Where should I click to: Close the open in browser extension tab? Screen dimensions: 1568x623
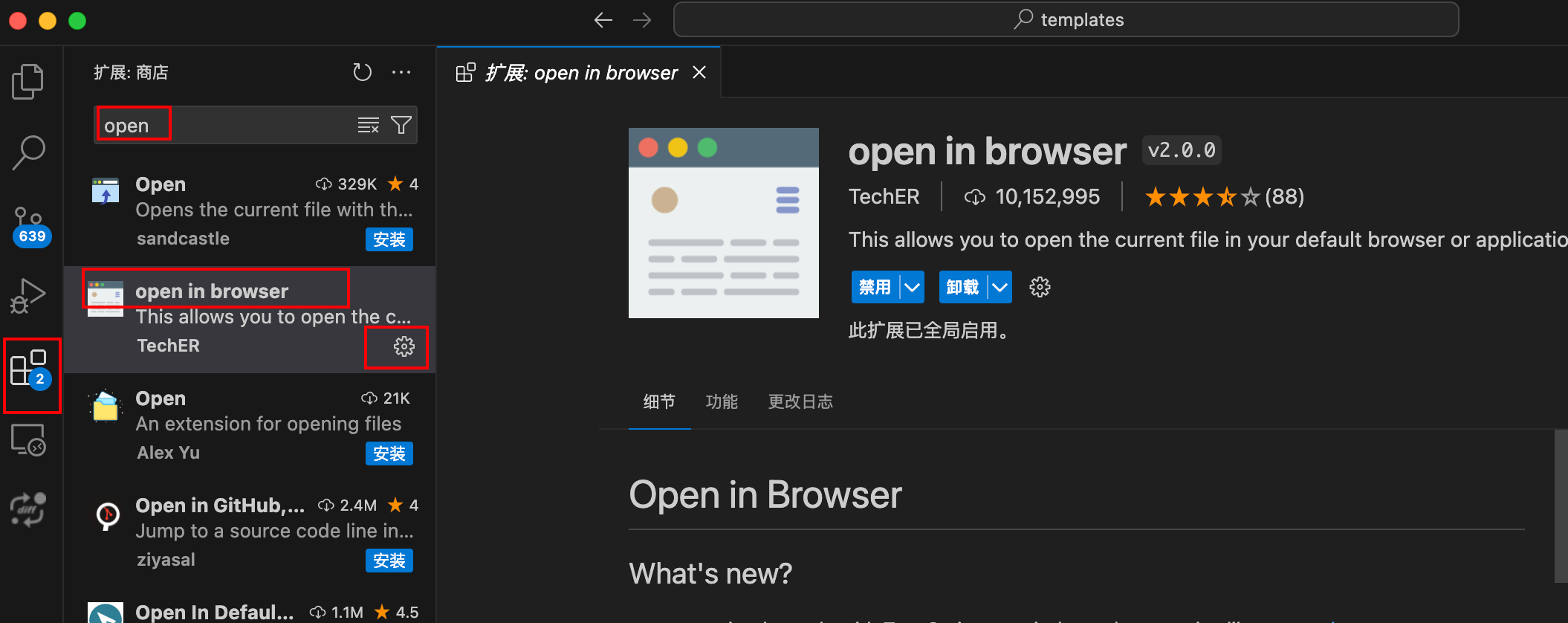coord(699,72)
